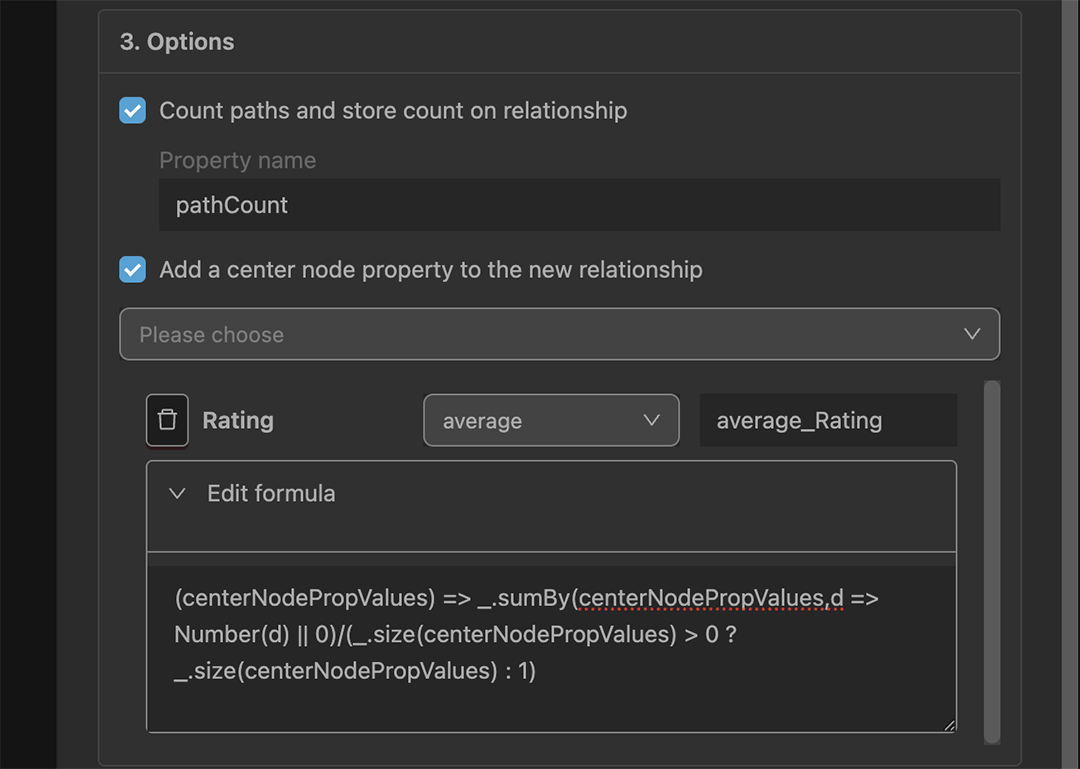1080x769 pixels.
Task: Click the Add a center node property label
Action: tap(430, 269)
